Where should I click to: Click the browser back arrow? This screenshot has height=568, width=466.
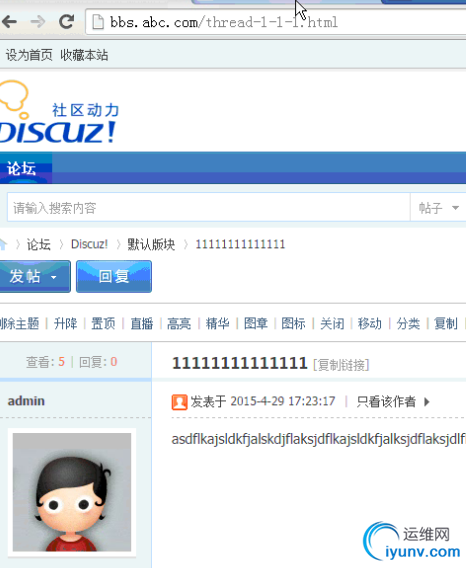pyautogui.click(x=9, y=22)
